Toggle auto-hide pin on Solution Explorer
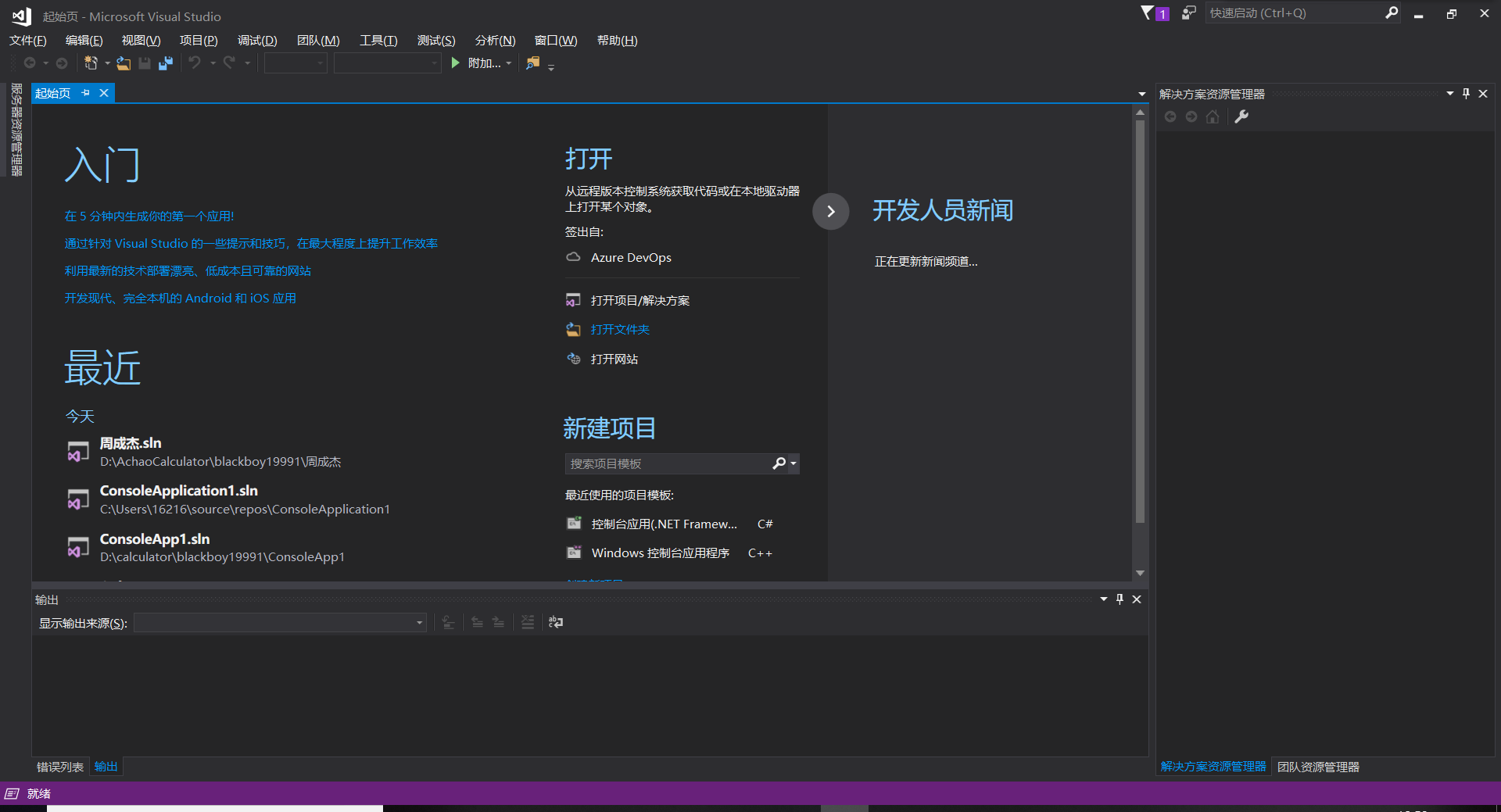The width and height of the screenshot is (1501, 812). click(1466, 94)
